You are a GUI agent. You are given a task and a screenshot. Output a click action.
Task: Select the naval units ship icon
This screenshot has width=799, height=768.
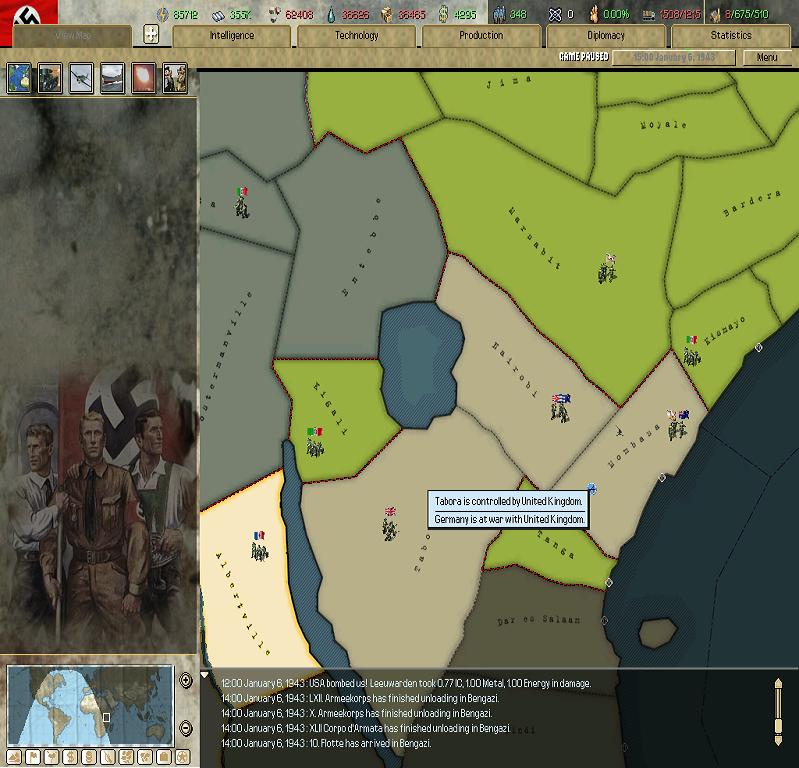pyautogui.click(x=112, y=78)
